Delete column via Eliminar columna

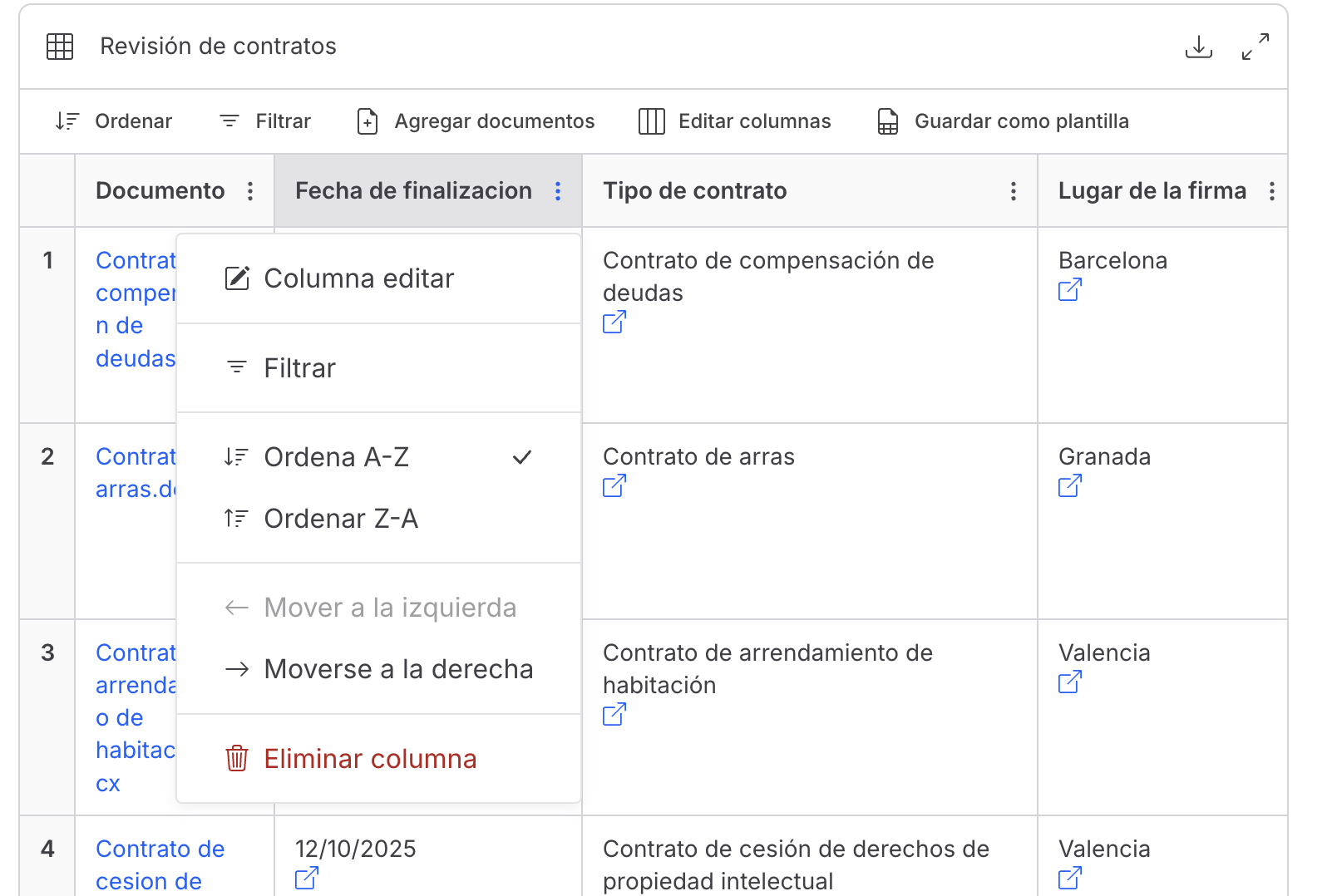(370, 759)
